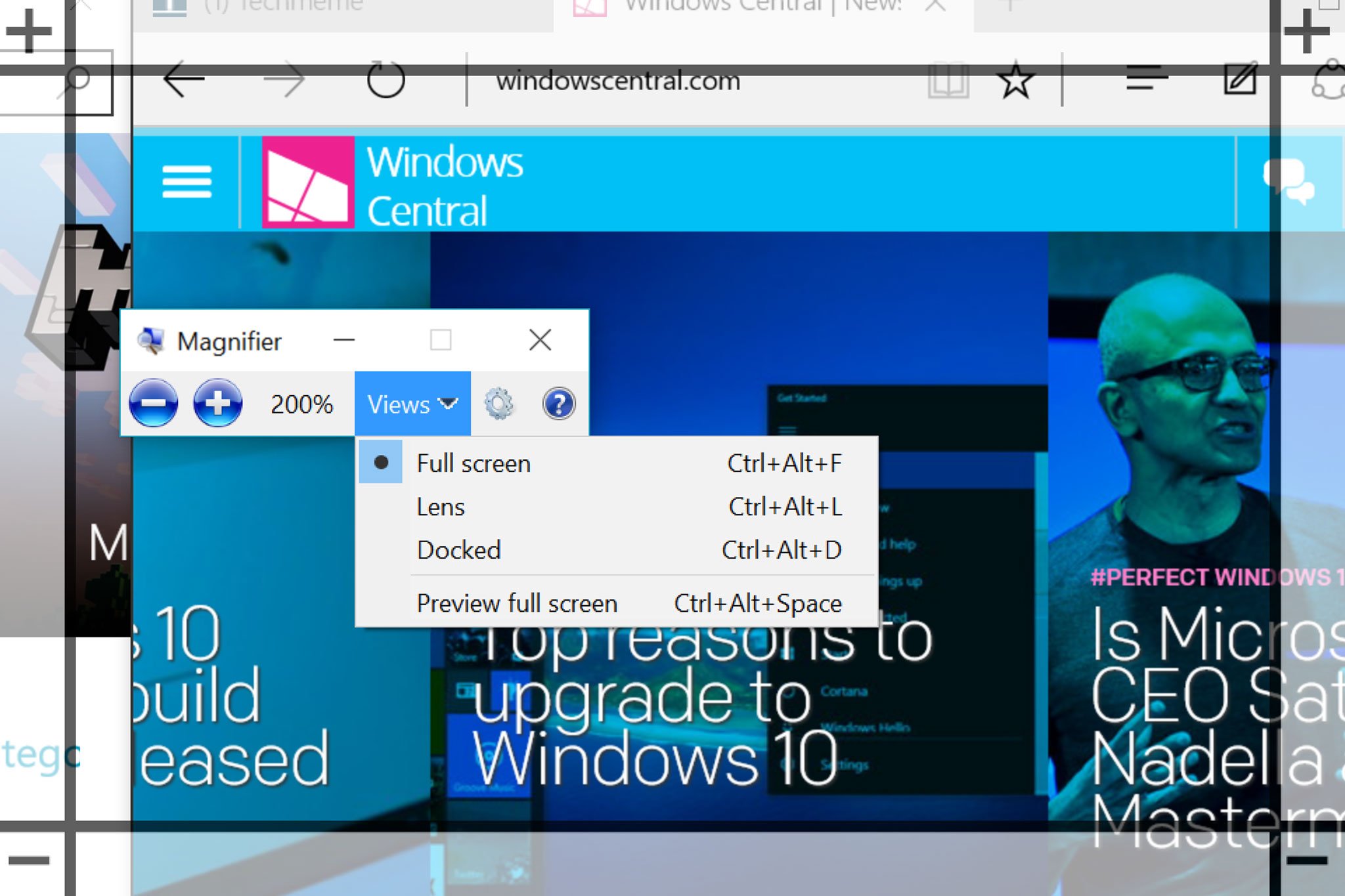The height and width of the screenshot is (896, 1345).
Task: Open a new Edge tab with plus
Action: (x=1011, y=5)
